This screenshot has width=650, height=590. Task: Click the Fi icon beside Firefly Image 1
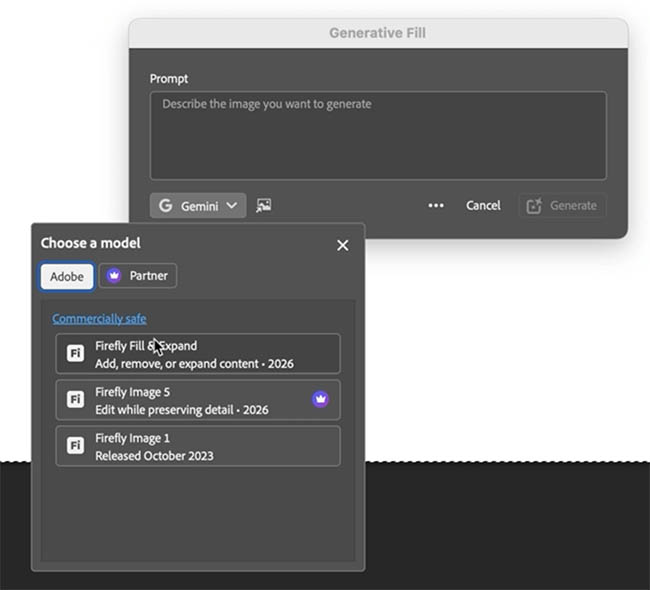coord(75,445)
